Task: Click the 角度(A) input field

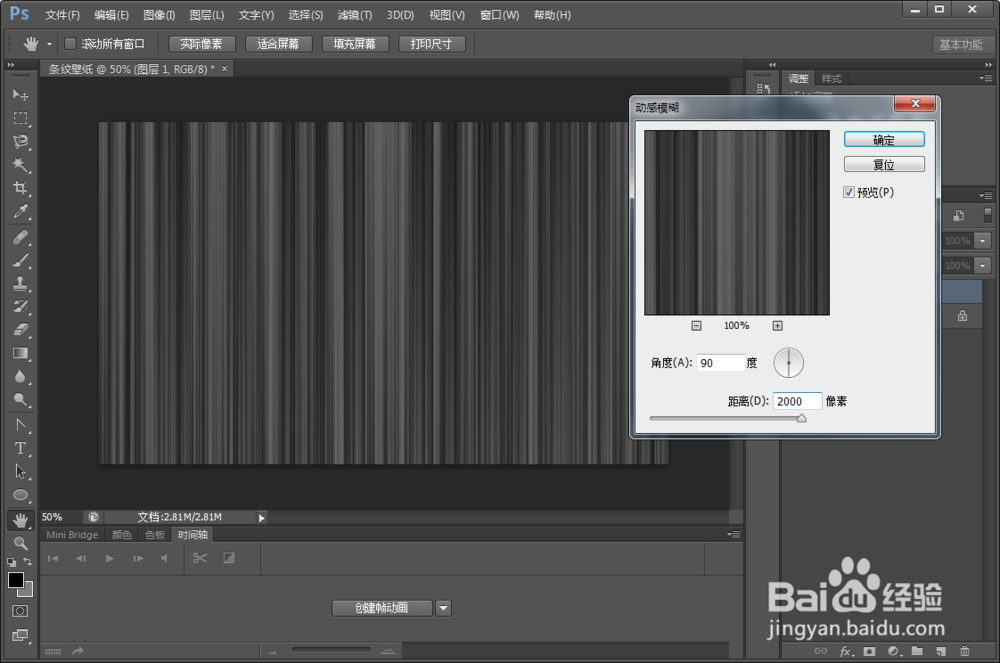Action: (x=721, y=363)
